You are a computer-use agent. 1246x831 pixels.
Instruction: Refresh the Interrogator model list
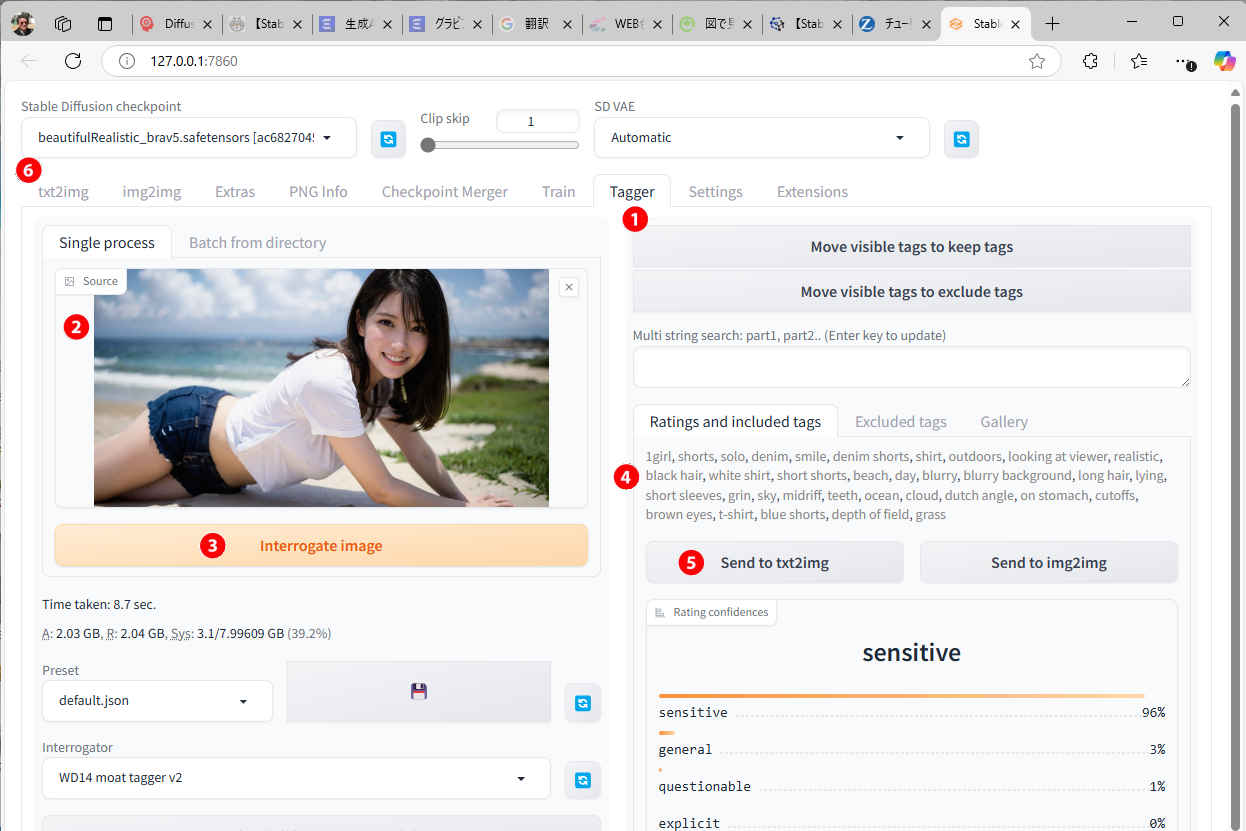click(x=582, y=779)
